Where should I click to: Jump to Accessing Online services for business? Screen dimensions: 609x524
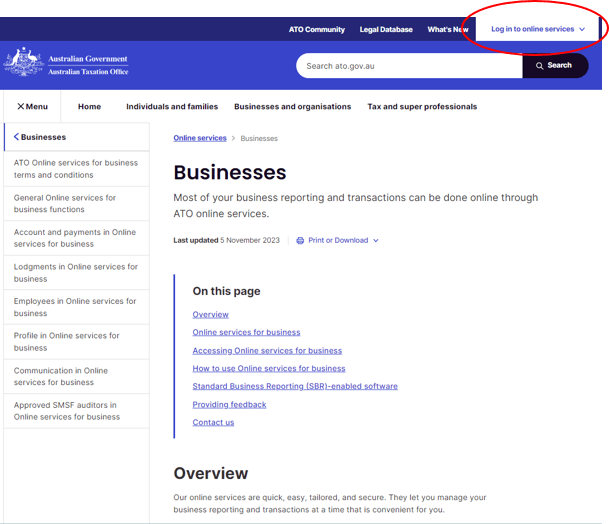(x=267, y=351)
